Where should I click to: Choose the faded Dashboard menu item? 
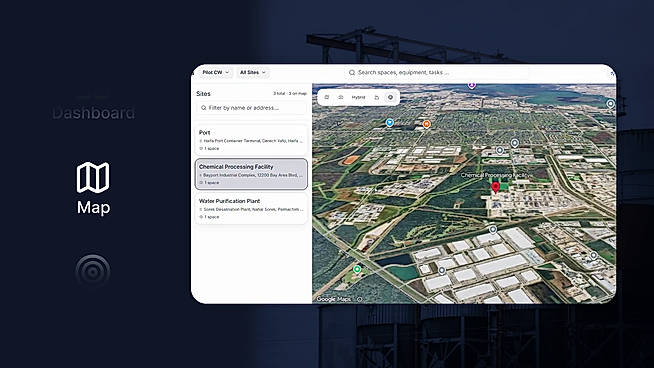coord(93,113)
